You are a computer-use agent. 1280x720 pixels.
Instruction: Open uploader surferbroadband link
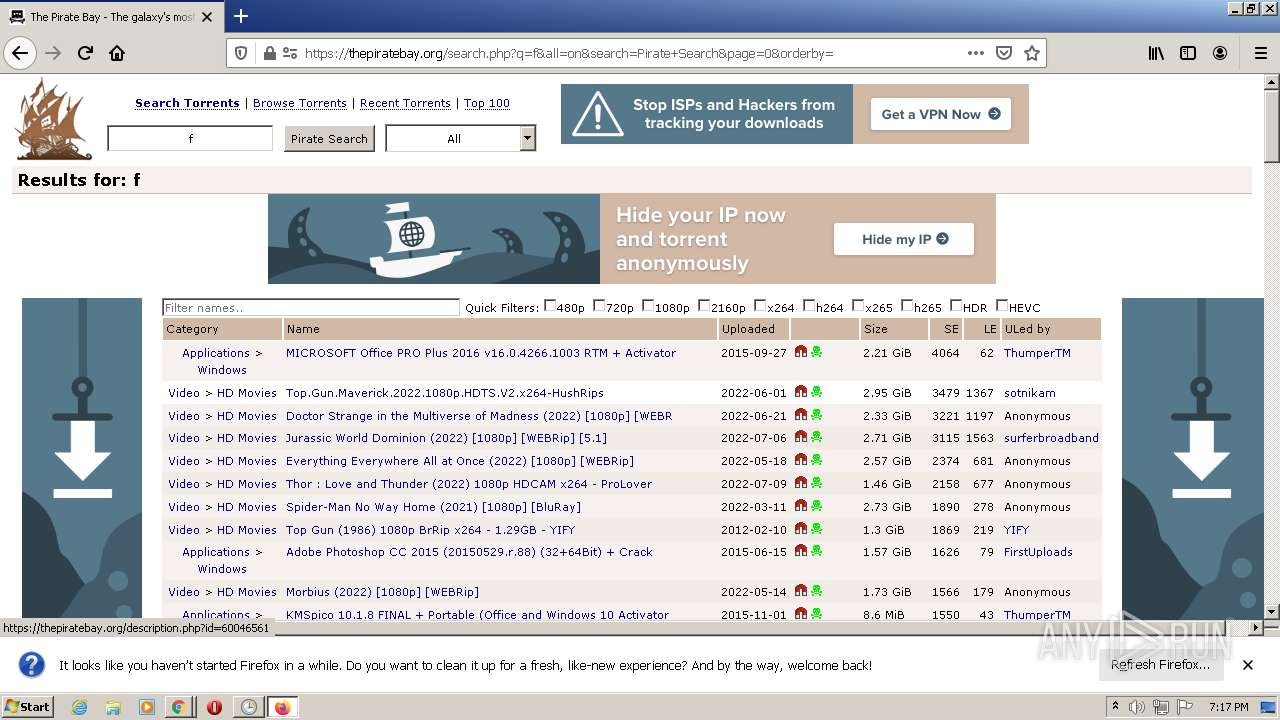pos(1051,438)
